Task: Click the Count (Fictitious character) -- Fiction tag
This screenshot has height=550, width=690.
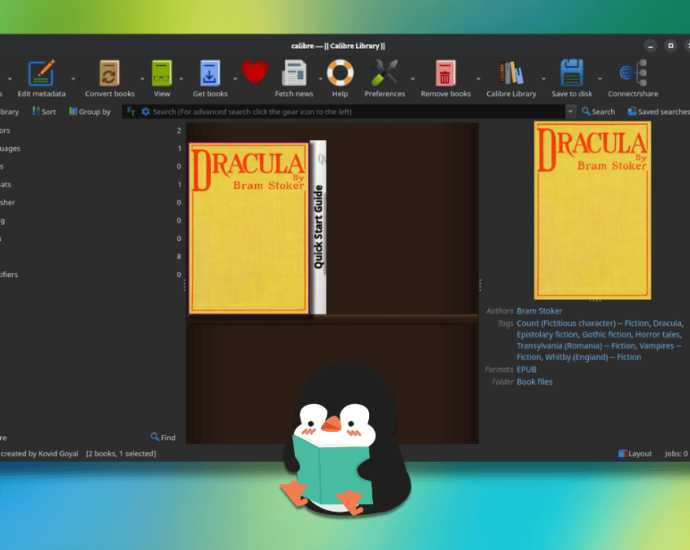Action: pyautogui.click(x=582, y=323)
